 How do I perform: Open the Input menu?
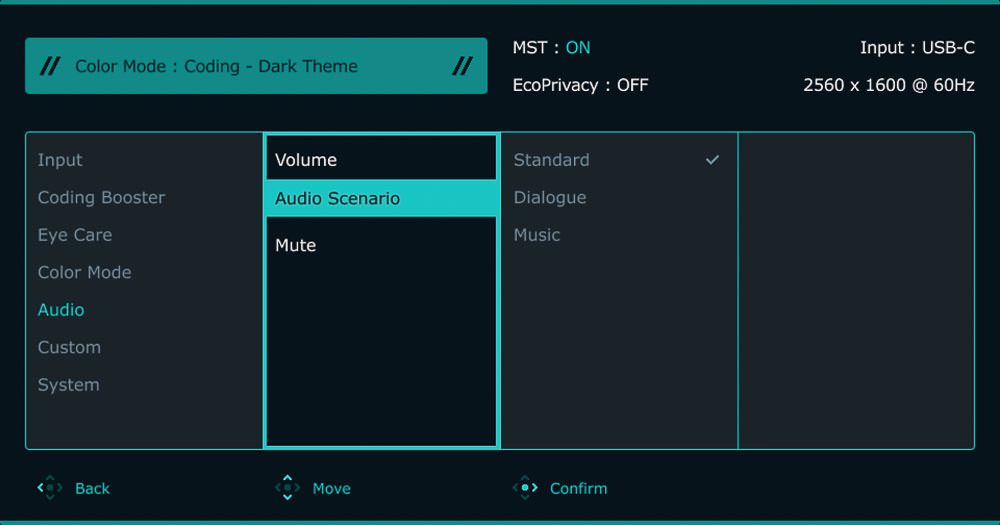click(x=60, y=160)
